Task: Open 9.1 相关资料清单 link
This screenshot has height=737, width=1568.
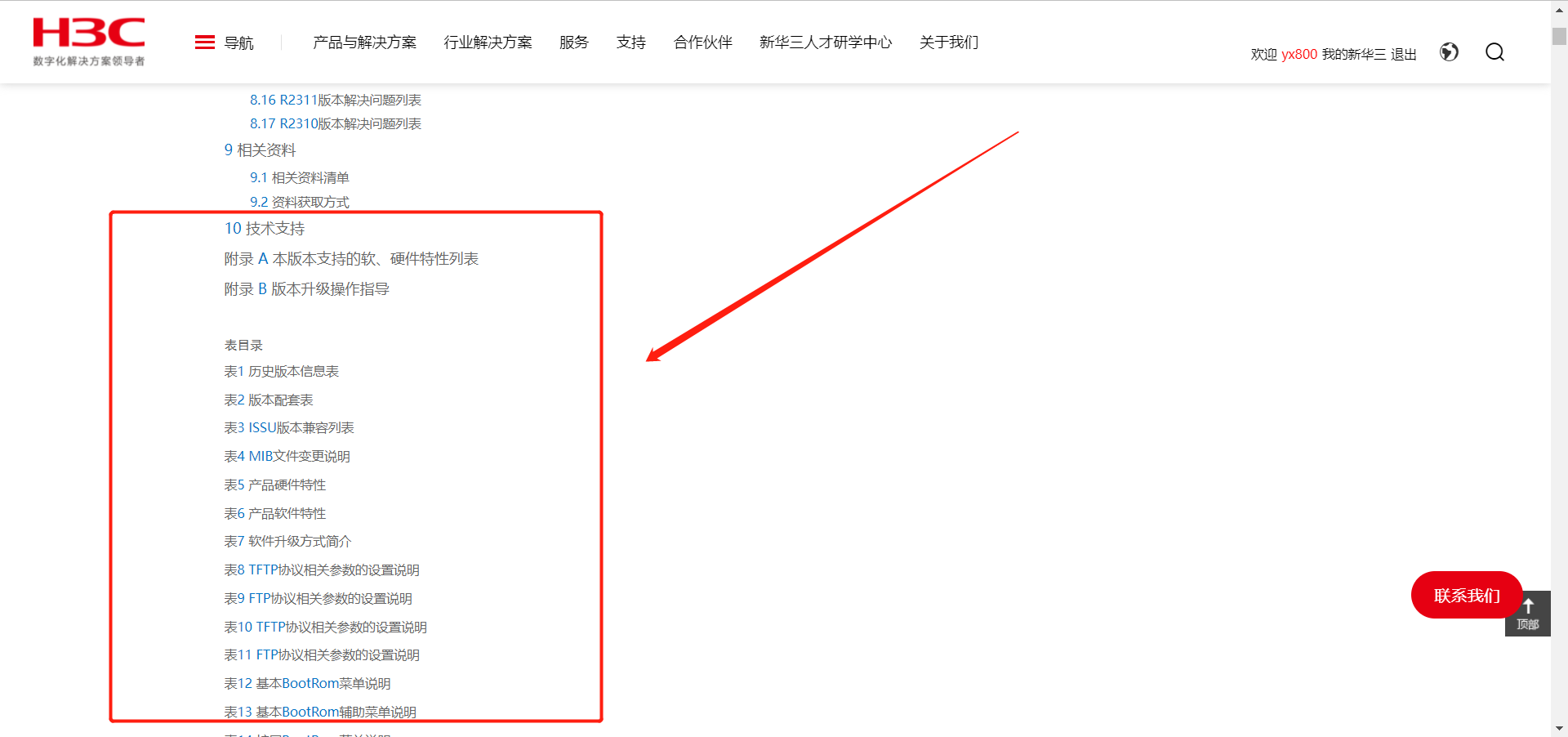Action: [x=300, y=177]
